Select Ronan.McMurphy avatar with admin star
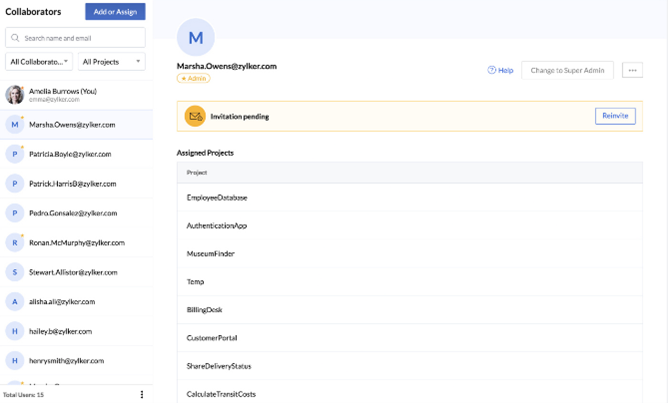Viewport: 668px width, 403px height. coord(15,242)
